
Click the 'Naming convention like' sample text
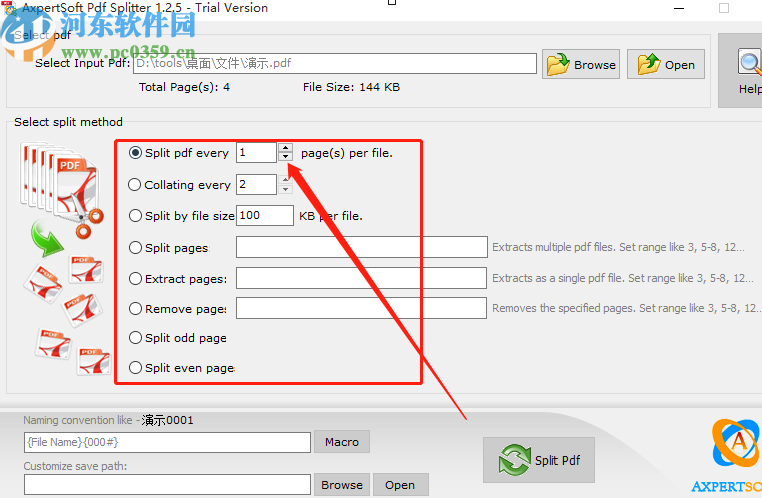[108, 420]
